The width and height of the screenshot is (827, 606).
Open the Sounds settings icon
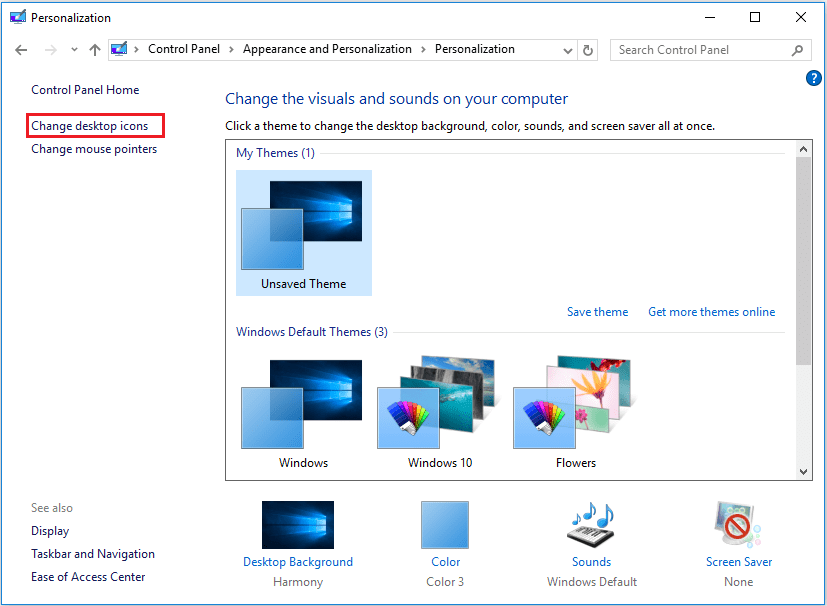point(591,525)
